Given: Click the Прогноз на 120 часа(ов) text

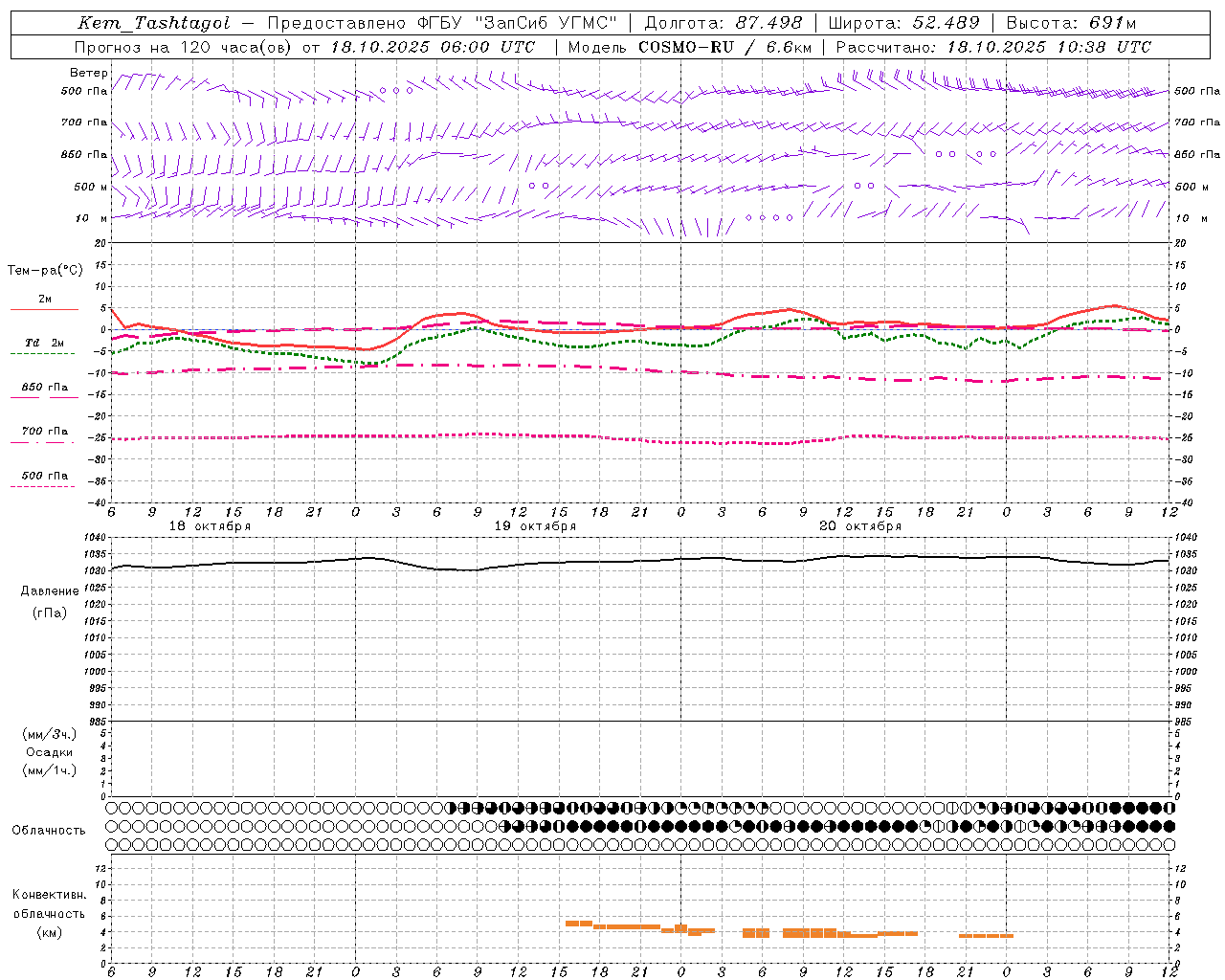Looking at the screenshot, I should point(182,47).
